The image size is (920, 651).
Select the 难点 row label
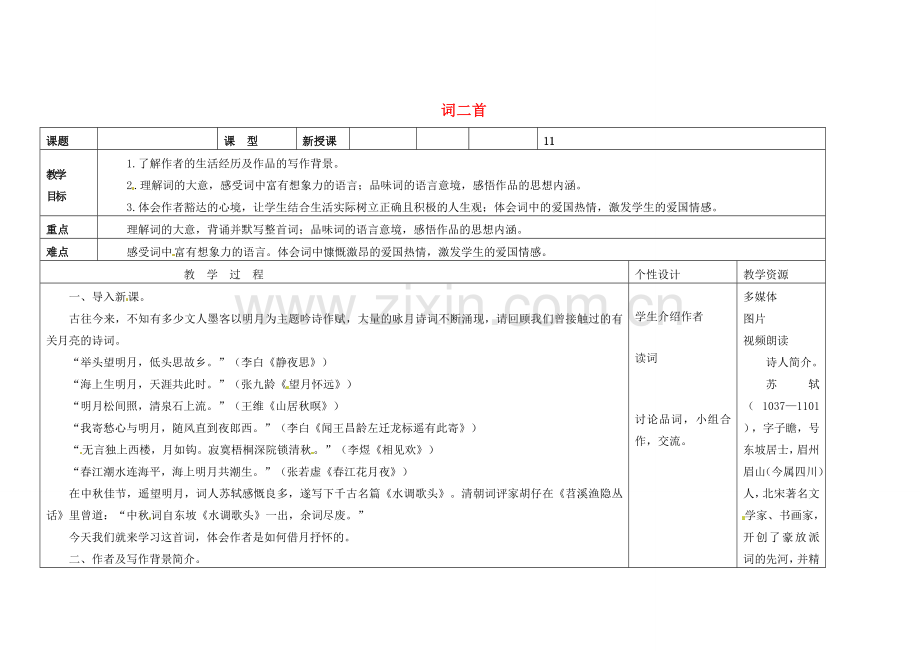click(x=69, y=250)
